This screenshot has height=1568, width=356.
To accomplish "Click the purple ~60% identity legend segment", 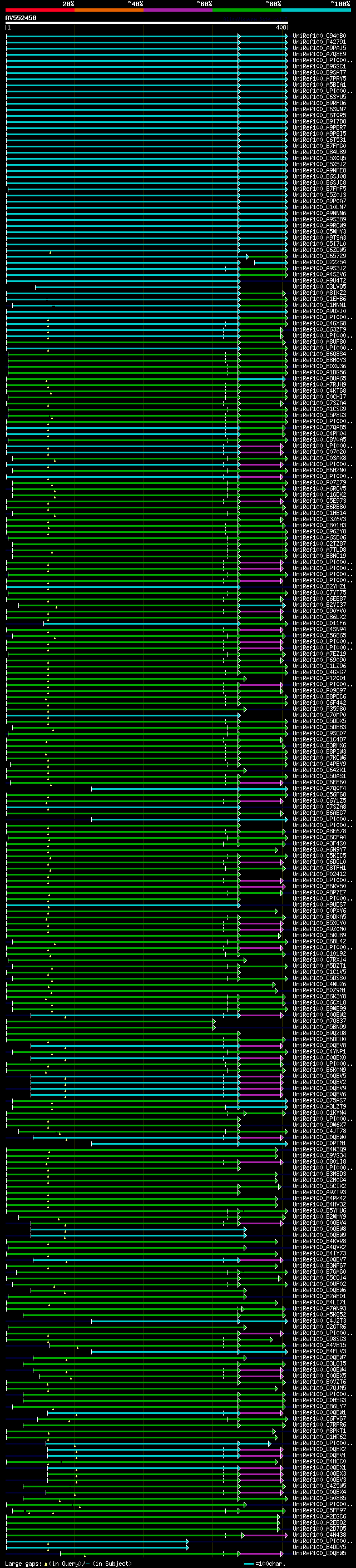I will click(x=177, y=10).
